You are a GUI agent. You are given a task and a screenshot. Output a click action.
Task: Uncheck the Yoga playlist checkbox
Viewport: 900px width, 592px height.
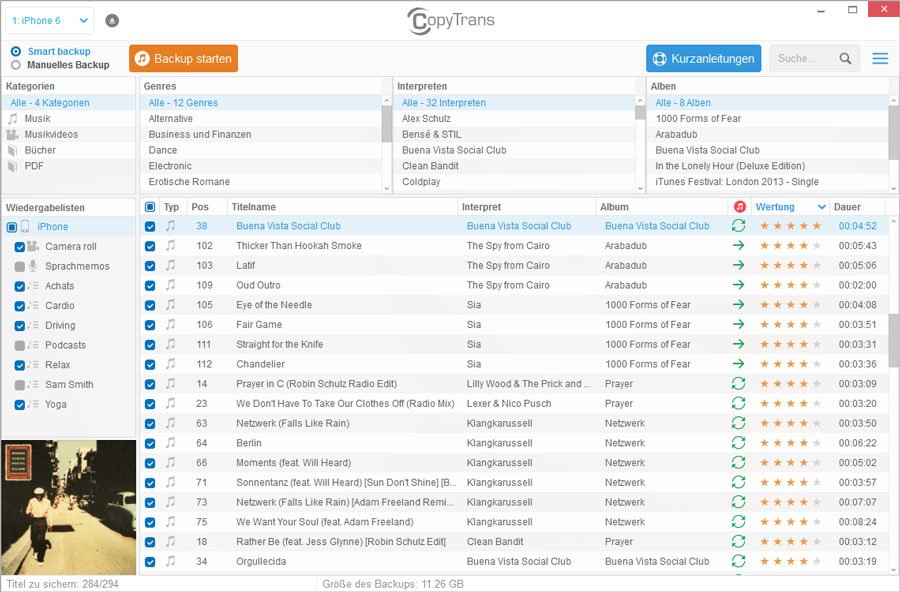click(x=20, y=405)
